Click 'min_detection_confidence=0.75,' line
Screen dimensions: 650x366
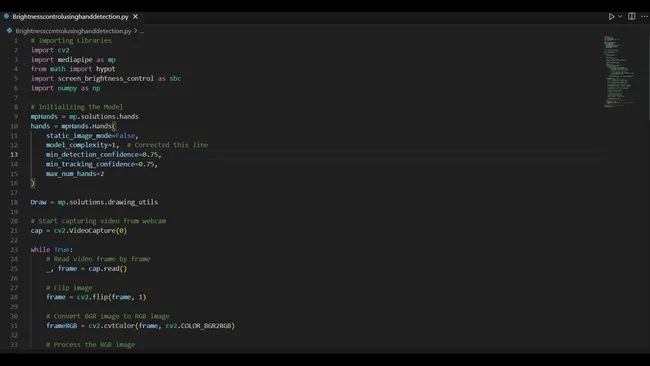pos(104,155)
